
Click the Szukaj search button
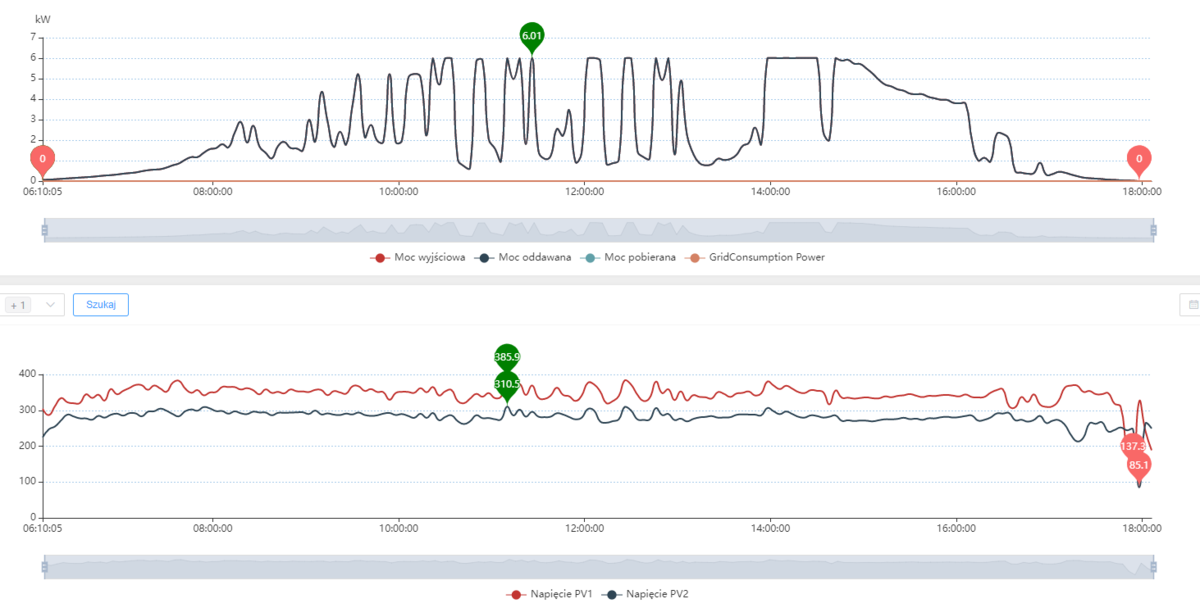(x=100, y=304)
